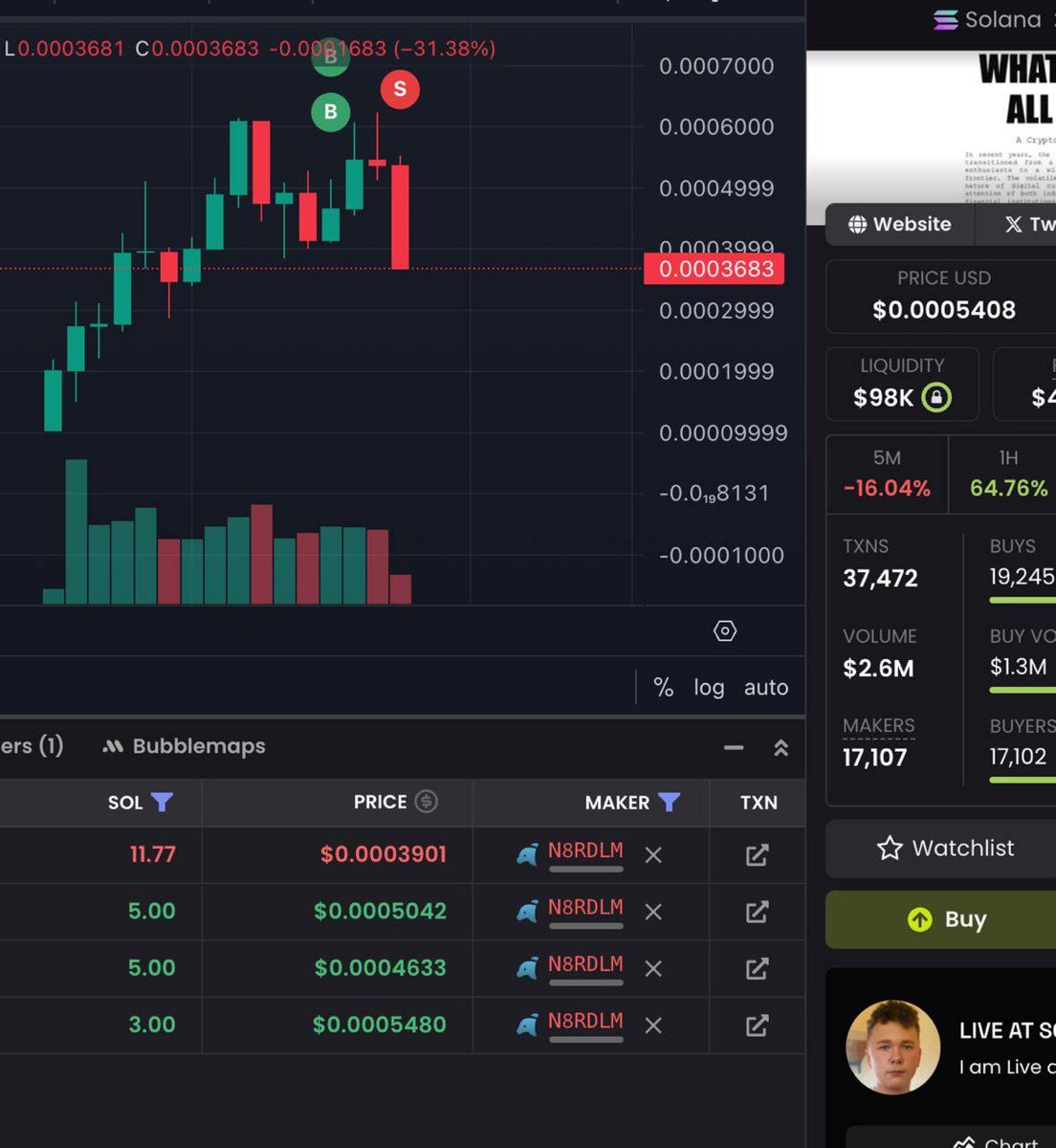This screenshot has width=1056, height=1148.
Task: Click the MAKERS 17,107 stat
Action: coord(879,742)
